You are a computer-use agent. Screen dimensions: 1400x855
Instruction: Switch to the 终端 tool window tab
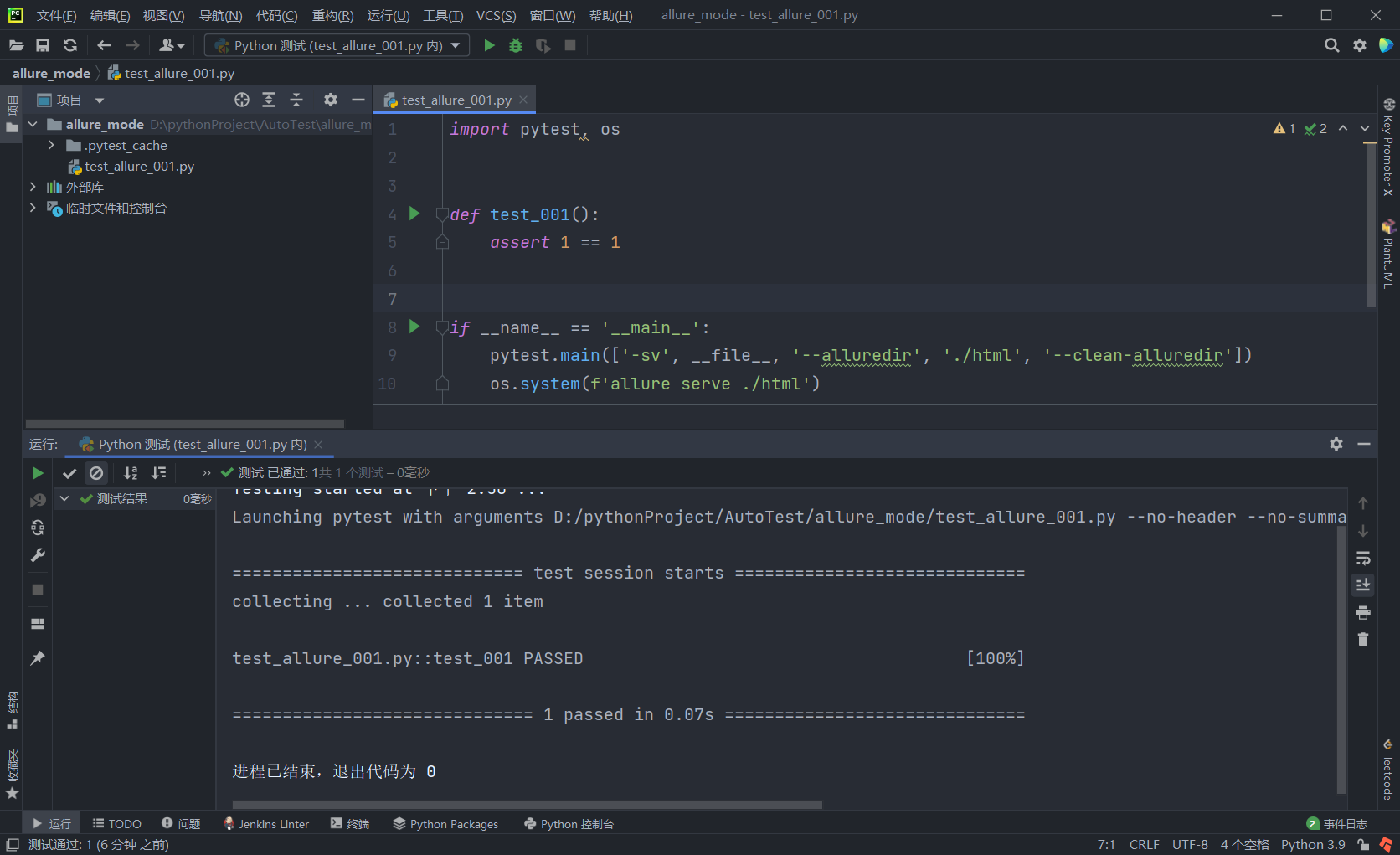[x=351, y=823]
